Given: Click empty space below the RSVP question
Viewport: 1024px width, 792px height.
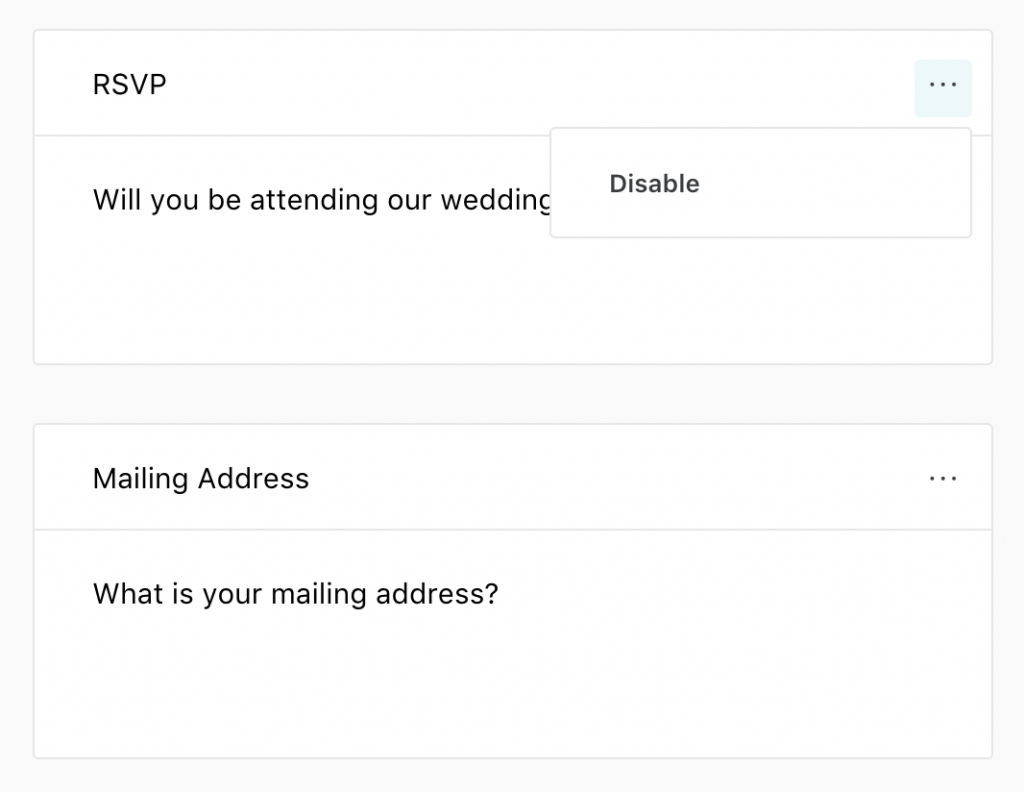Looking at the screenshot, I should click(300, 300).
